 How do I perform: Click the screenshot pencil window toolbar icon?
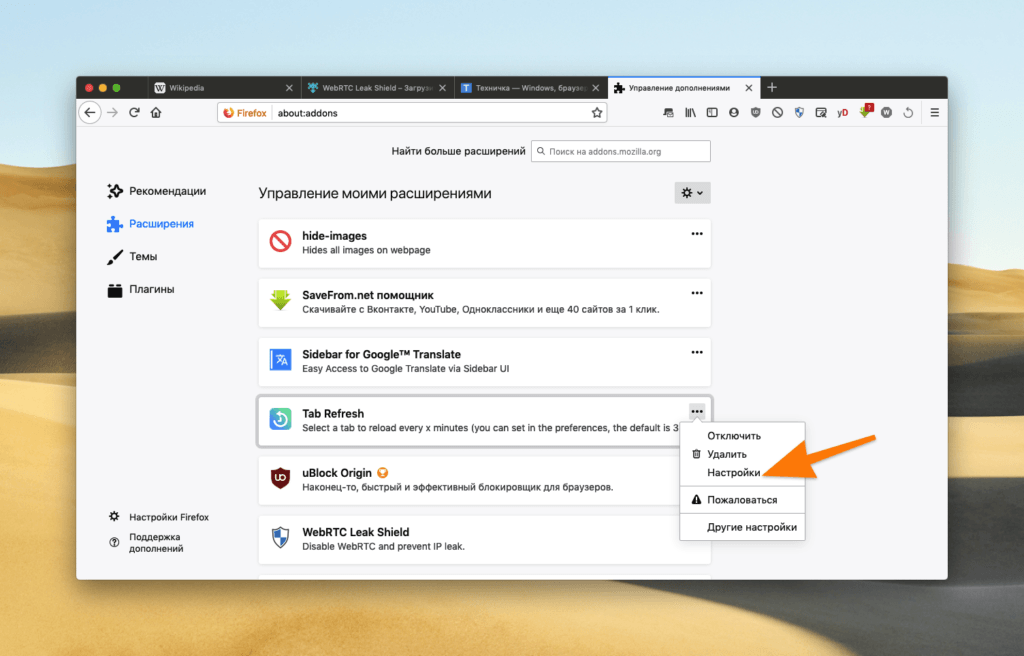[821, 112]
